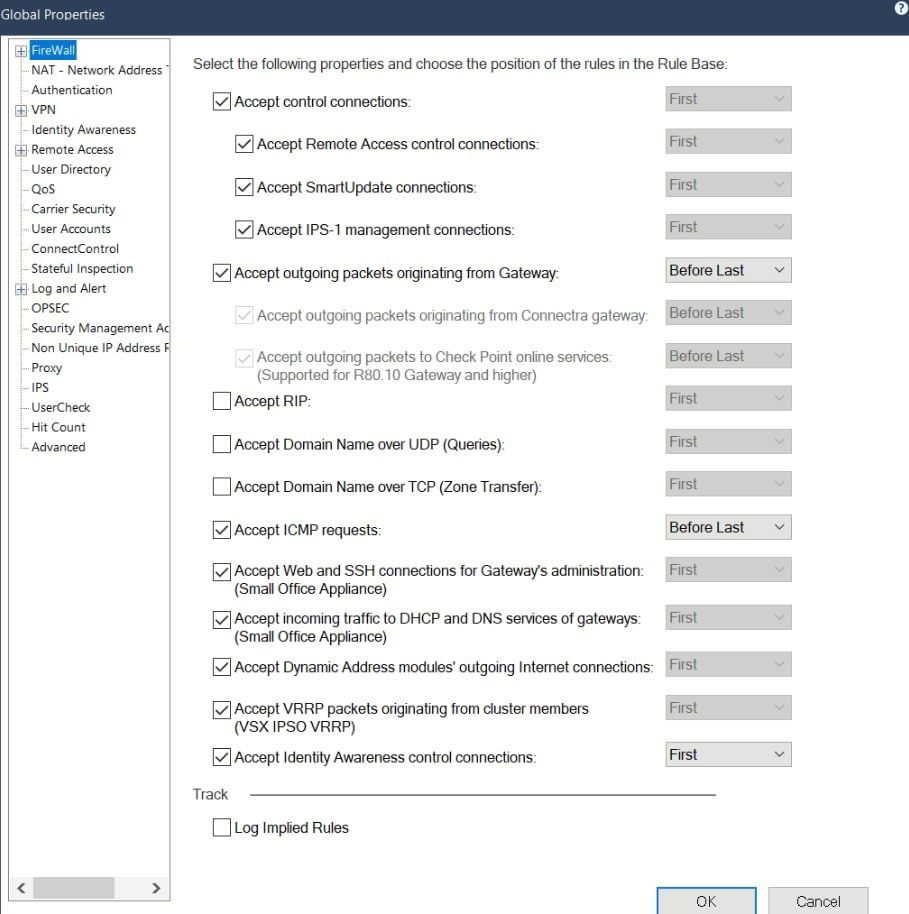Enable Accept Domain Name over UDP checkbox
Viewport: 909px width, 914px height.
[222, 444]
